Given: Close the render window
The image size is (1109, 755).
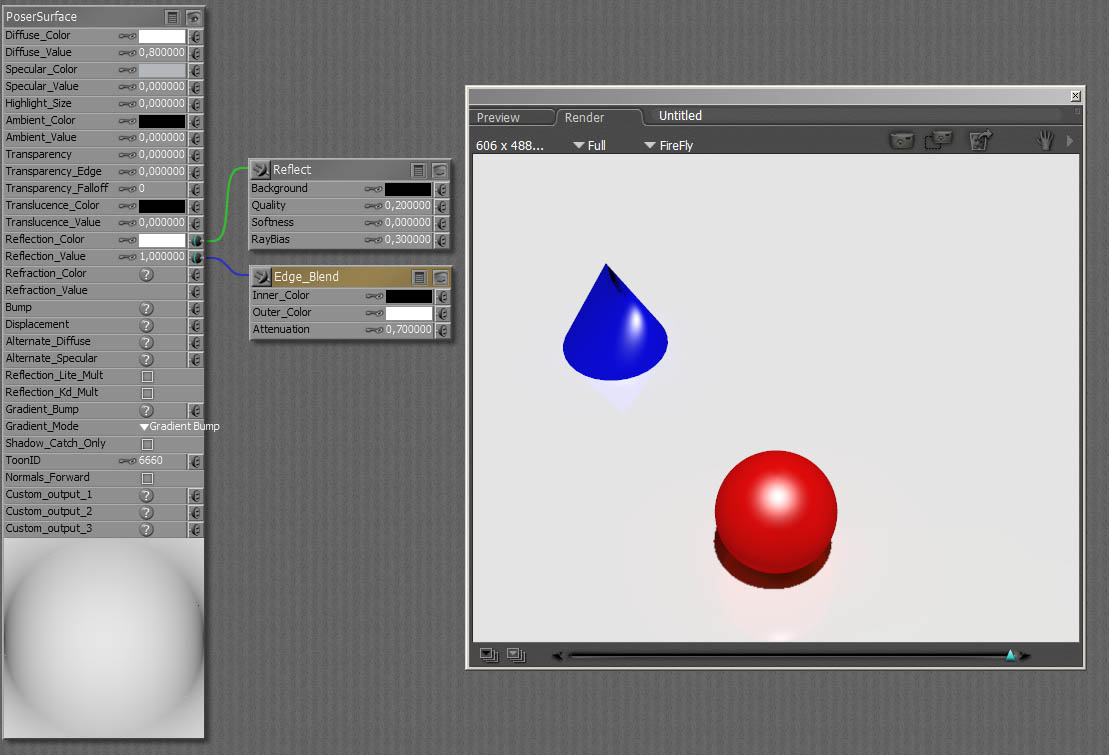Looking at the screenshot, I should coord(1075,96).
